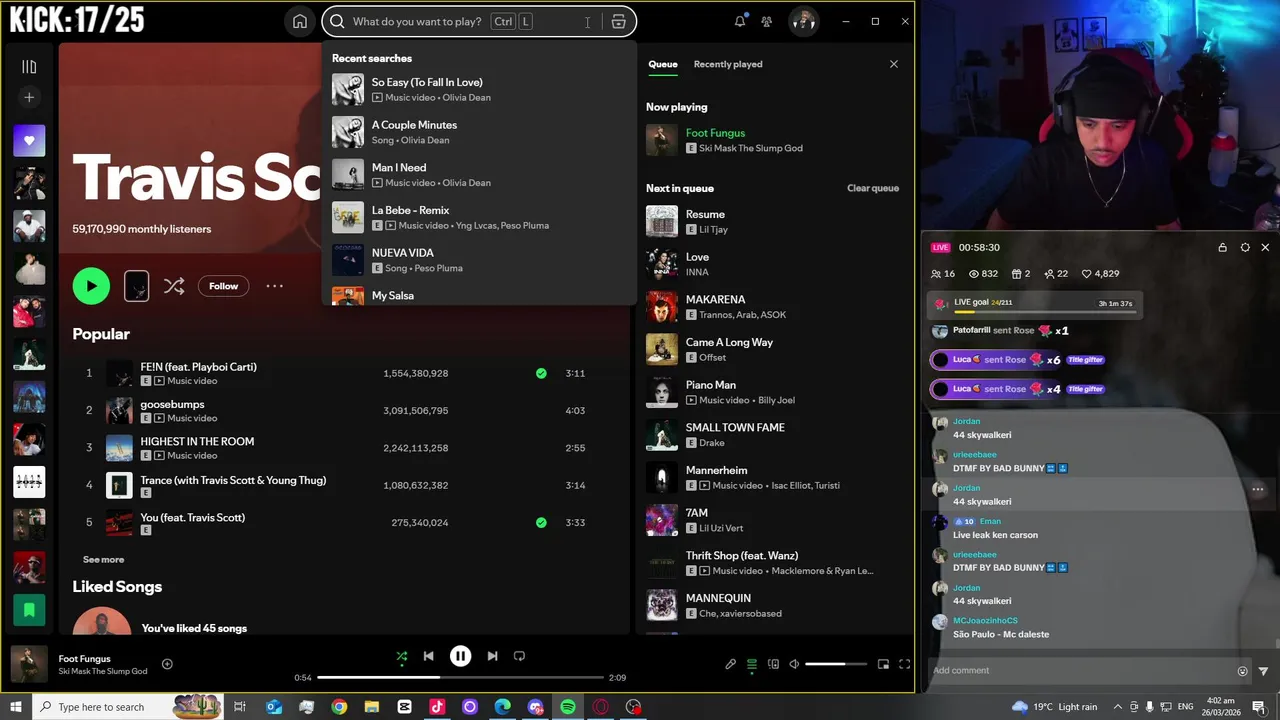Open live overlay settings gear
Viewport: 1280px width, 720px height.
pyautogui.click(x=1245, y=247)
